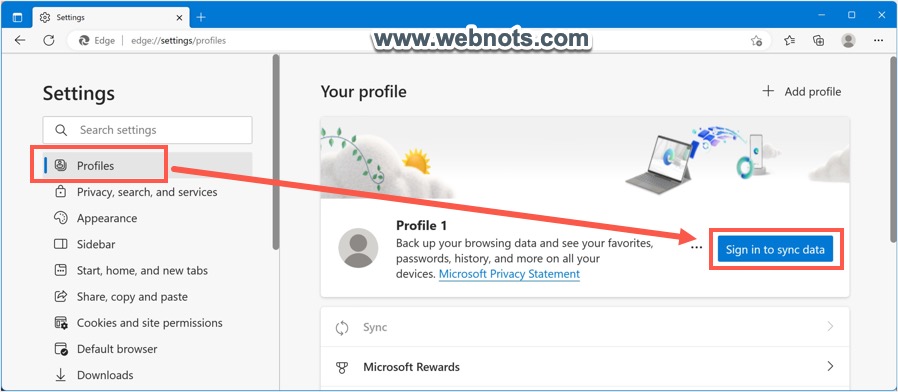The height and width of the screenshot is (392, 898).
Task: Open the Favorites list icon
Action: (x=790, y=40)
